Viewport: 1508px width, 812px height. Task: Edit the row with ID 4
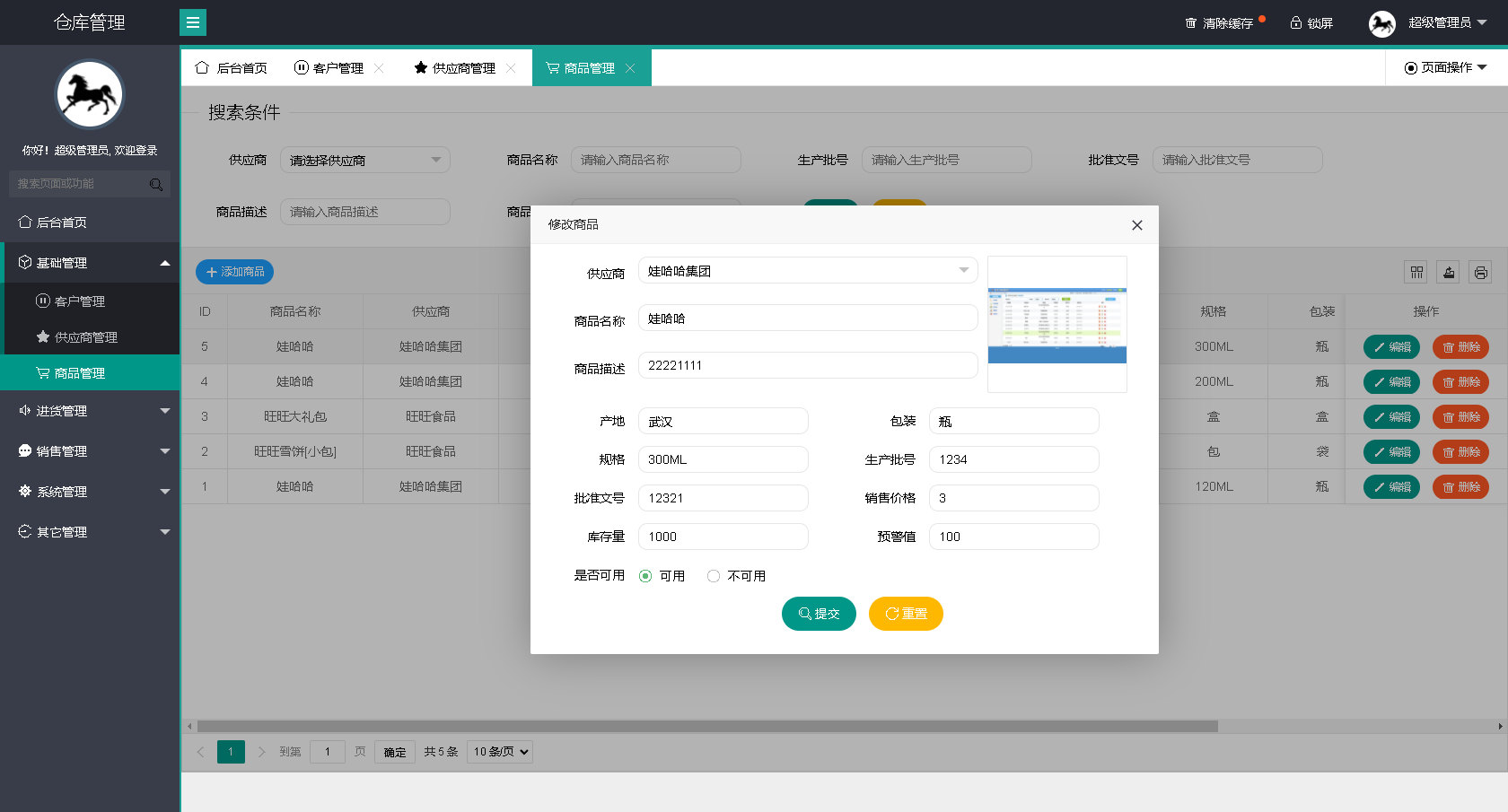click(x=1391, y=382)
